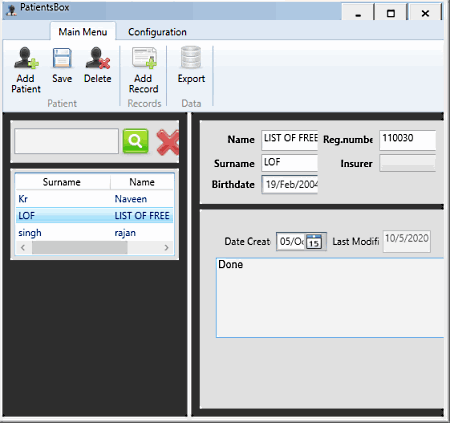This screenshot has width=450, height=423.
Task: Sort list by Surname column header
Action: pos(62,182)
